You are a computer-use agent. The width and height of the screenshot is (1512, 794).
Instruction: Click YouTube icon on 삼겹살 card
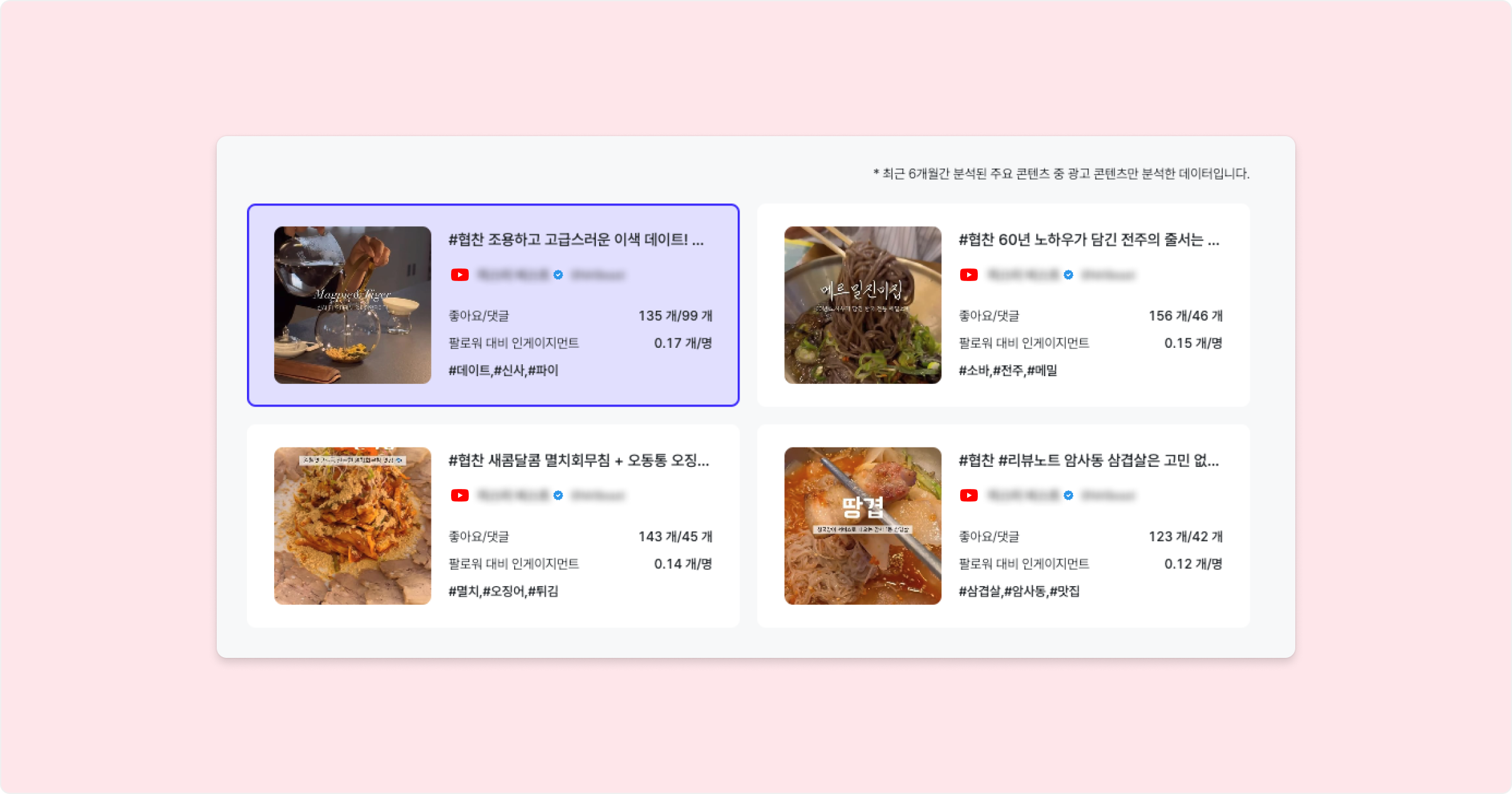coord(969,495)
